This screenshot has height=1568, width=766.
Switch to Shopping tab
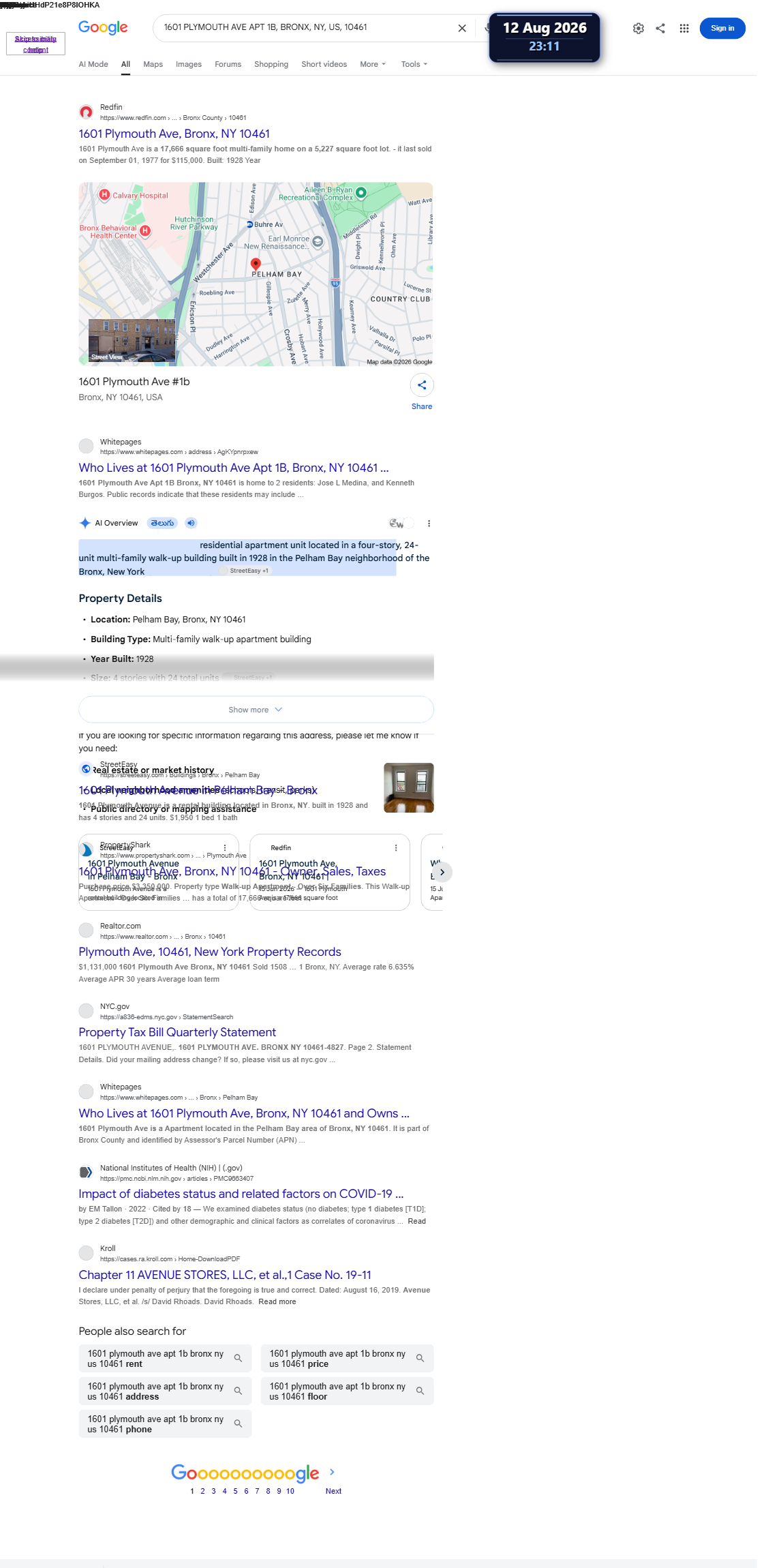point(271,64)
